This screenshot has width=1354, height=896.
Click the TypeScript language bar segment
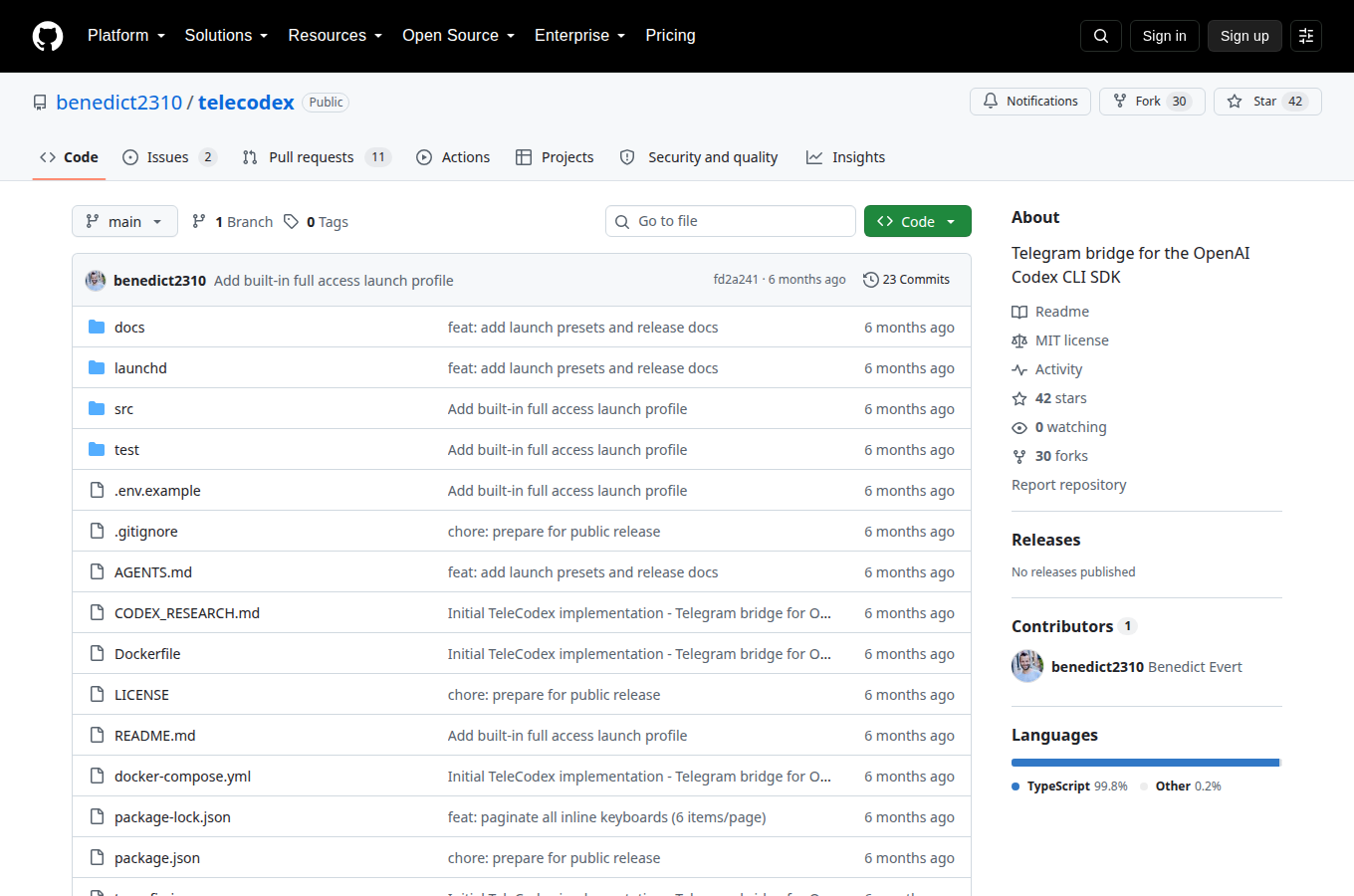[x=1145, y=763]
